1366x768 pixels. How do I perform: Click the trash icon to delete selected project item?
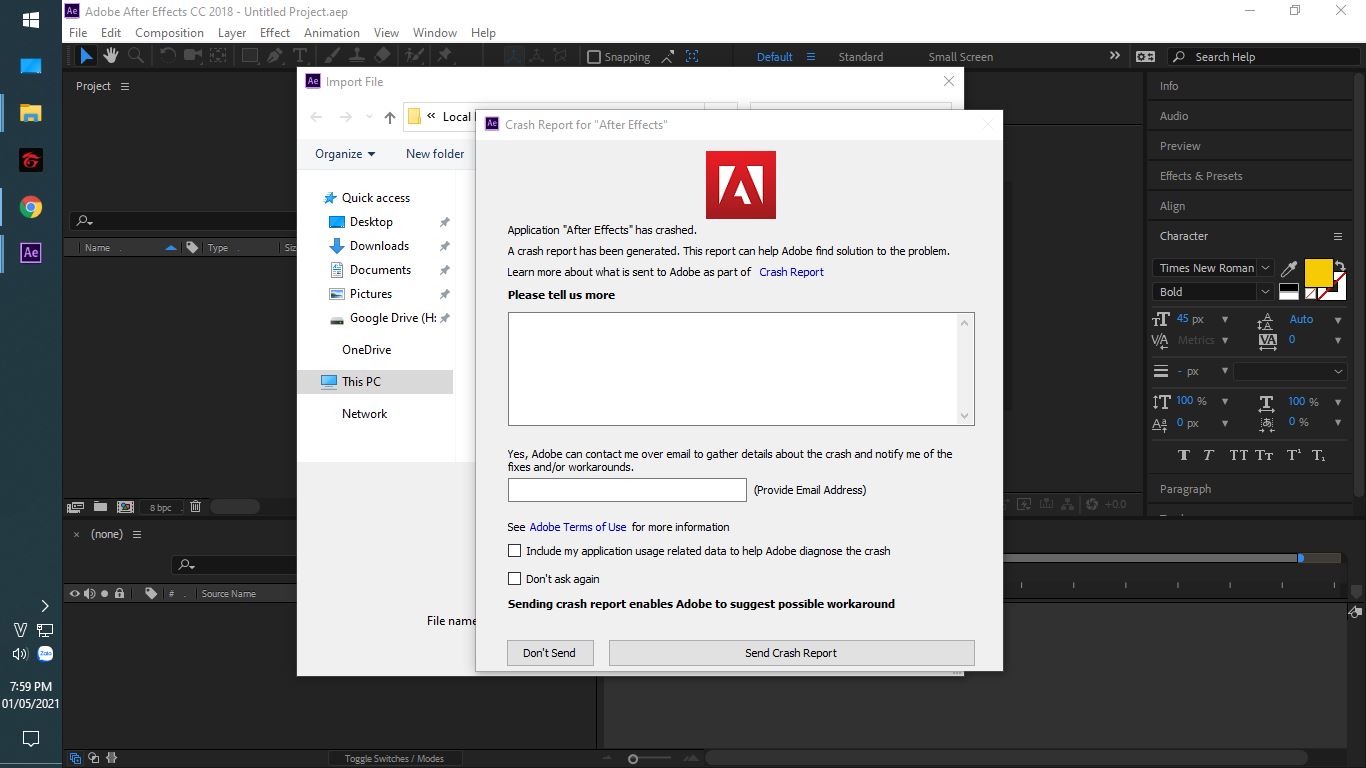tap(195, 507)
